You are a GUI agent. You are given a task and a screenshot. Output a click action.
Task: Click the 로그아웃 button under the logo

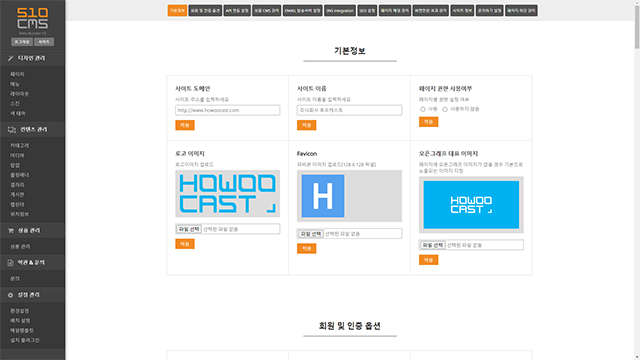click(22, 42)
